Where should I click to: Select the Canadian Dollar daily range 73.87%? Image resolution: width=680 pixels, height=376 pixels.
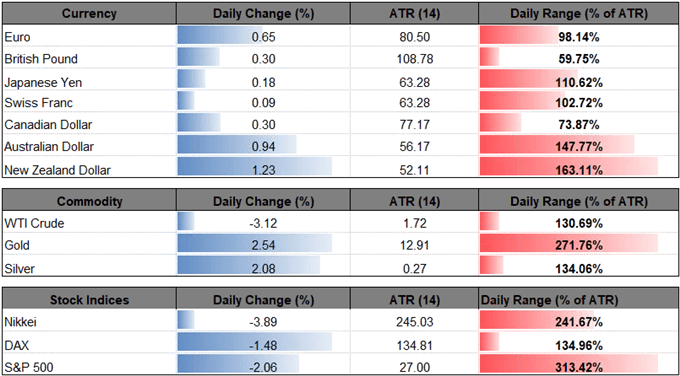[x=578, y=125]
